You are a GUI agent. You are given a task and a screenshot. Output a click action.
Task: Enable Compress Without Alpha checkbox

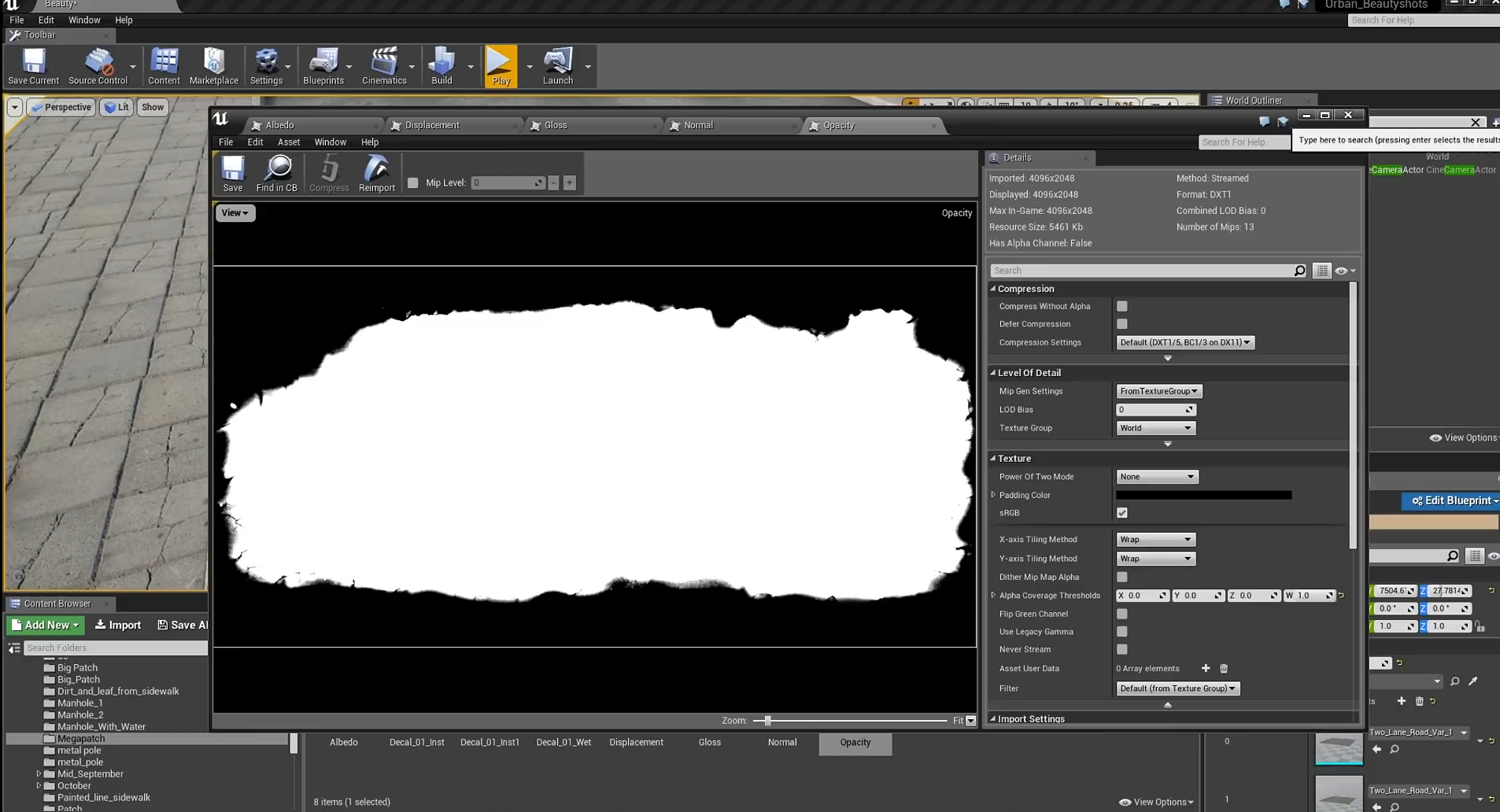(x=1121, y=306)
